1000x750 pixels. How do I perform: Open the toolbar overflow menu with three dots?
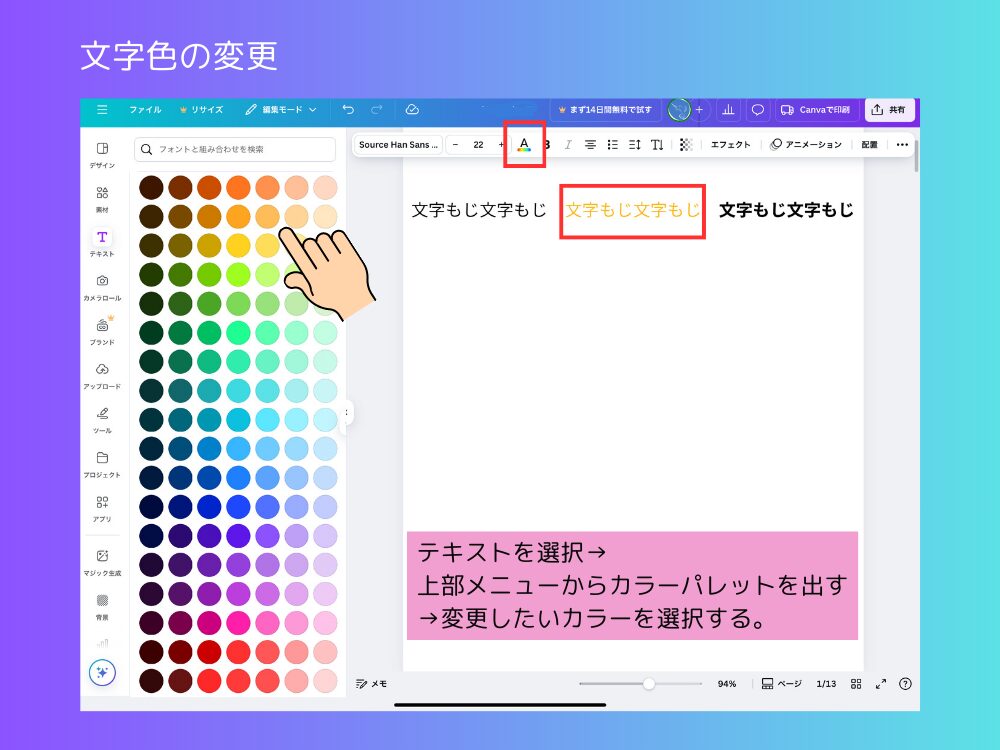coord(902,144)
